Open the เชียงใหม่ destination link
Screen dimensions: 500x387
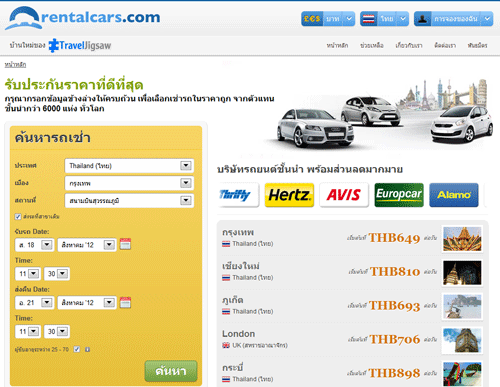click(241, 266)
